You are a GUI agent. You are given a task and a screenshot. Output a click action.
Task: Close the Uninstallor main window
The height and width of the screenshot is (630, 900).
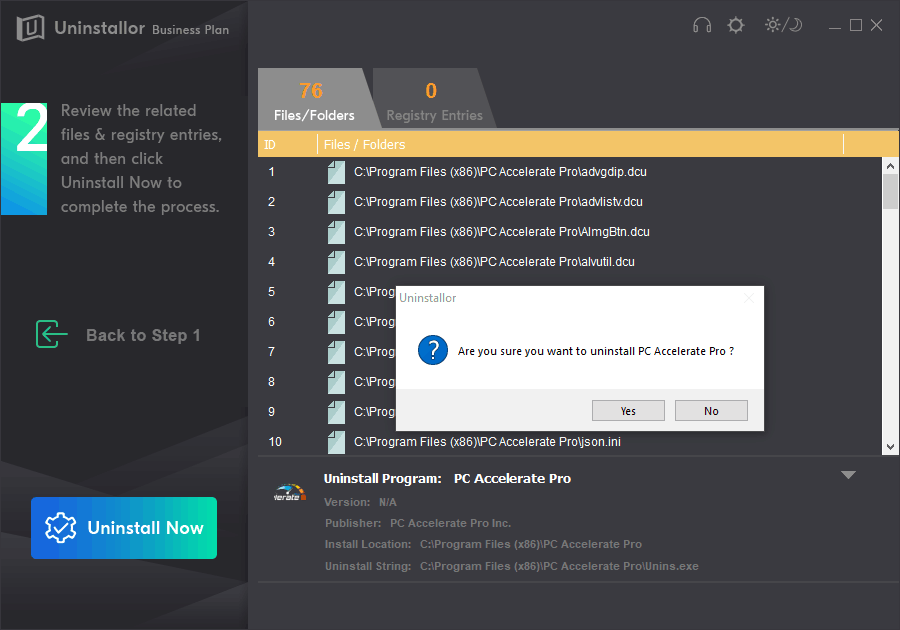point(876,25)
